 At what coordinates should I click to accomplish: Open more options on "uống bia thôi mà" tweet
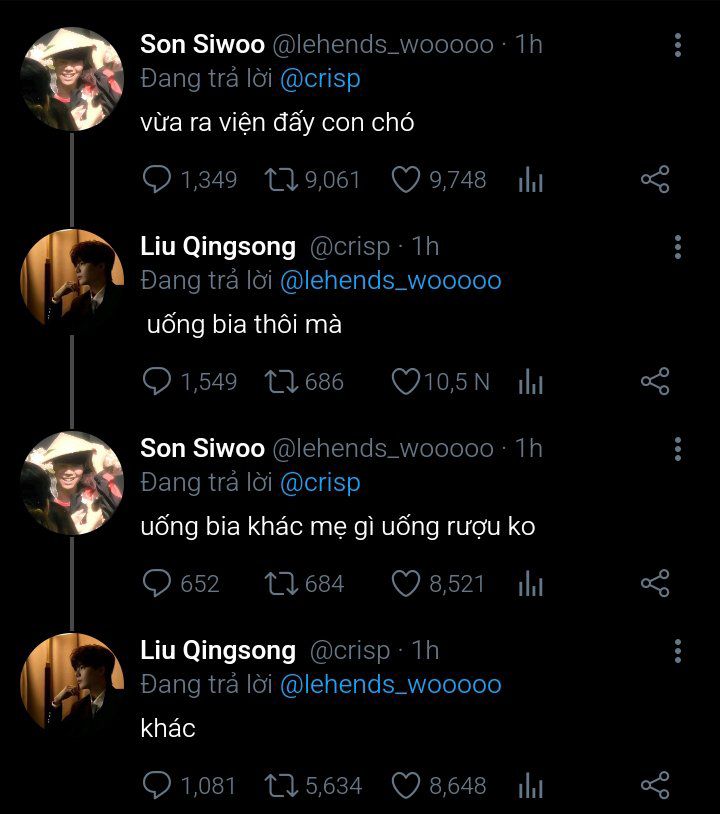point(678,247)
